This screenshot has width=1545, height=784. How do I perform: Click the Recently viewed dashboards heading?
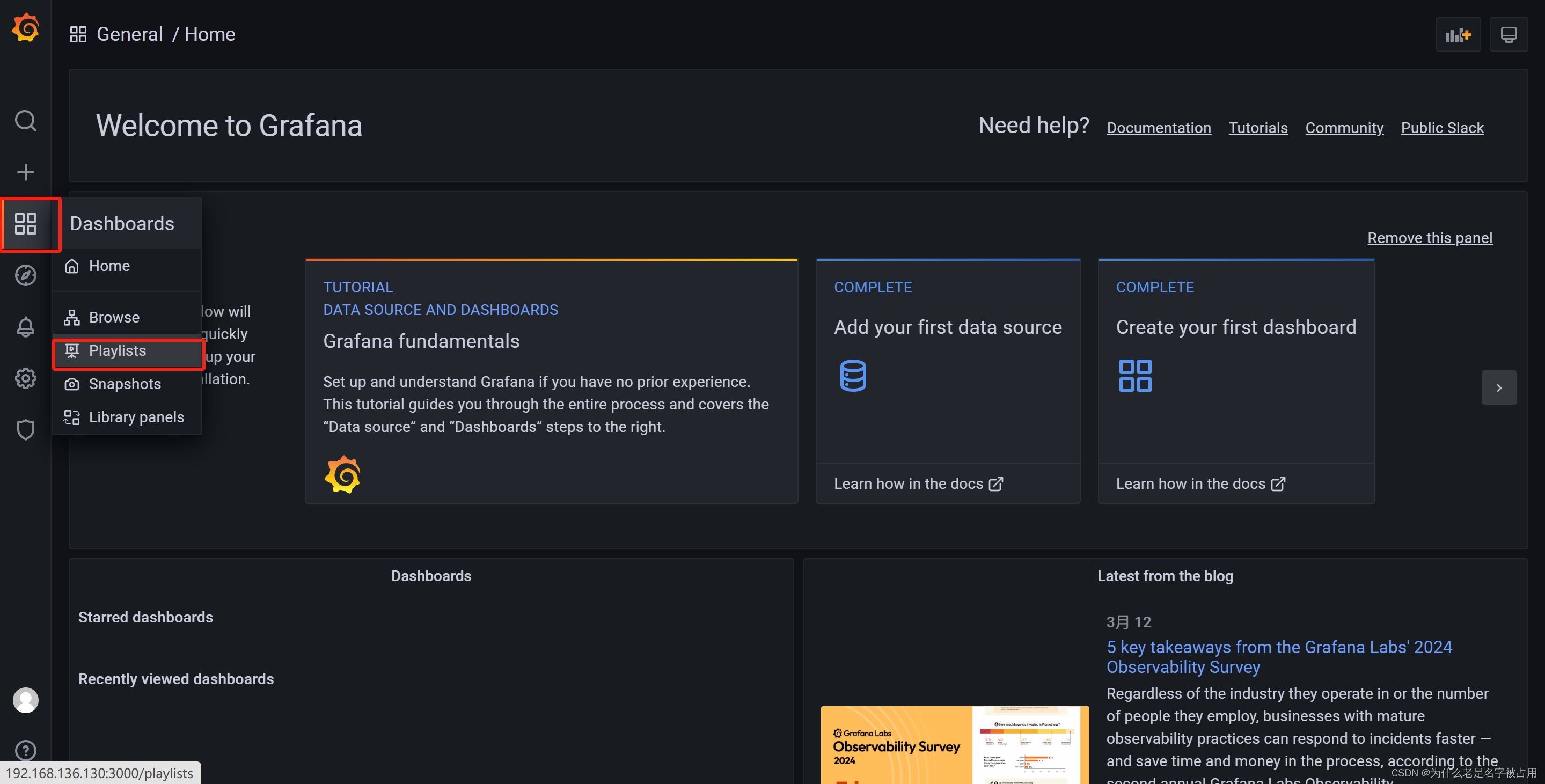coord(175,679)
